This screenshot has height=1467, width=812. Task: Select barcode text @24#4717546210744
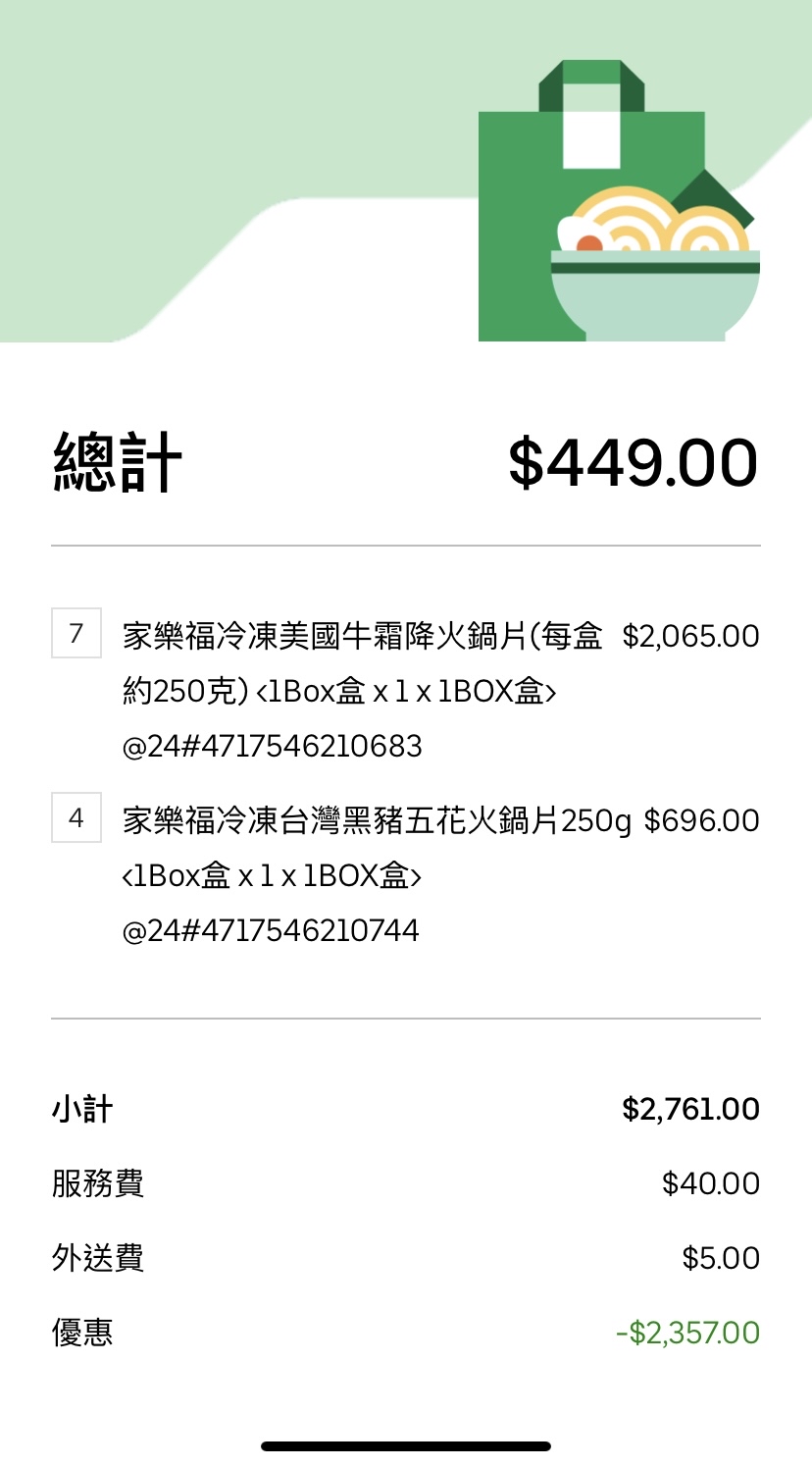pos(271,930)
